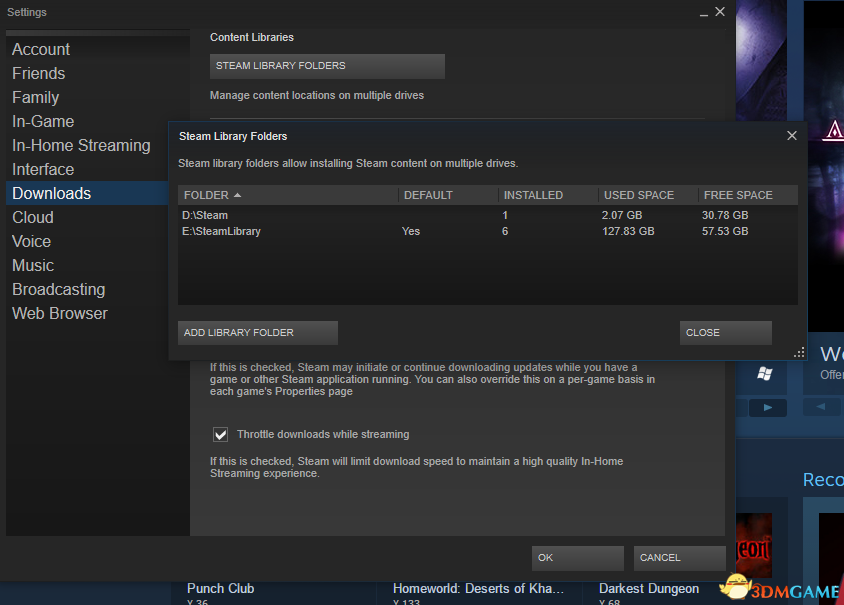Click the Windows platform icon in the store
The height and width of the screenshot is (605, 844).
(x=765, y=374)
